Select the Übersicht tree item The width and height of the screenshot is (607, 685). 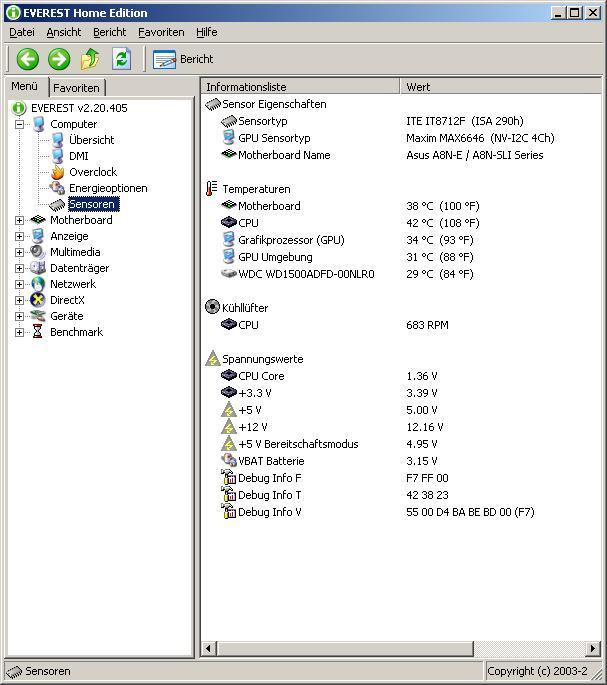pos(91,140)
